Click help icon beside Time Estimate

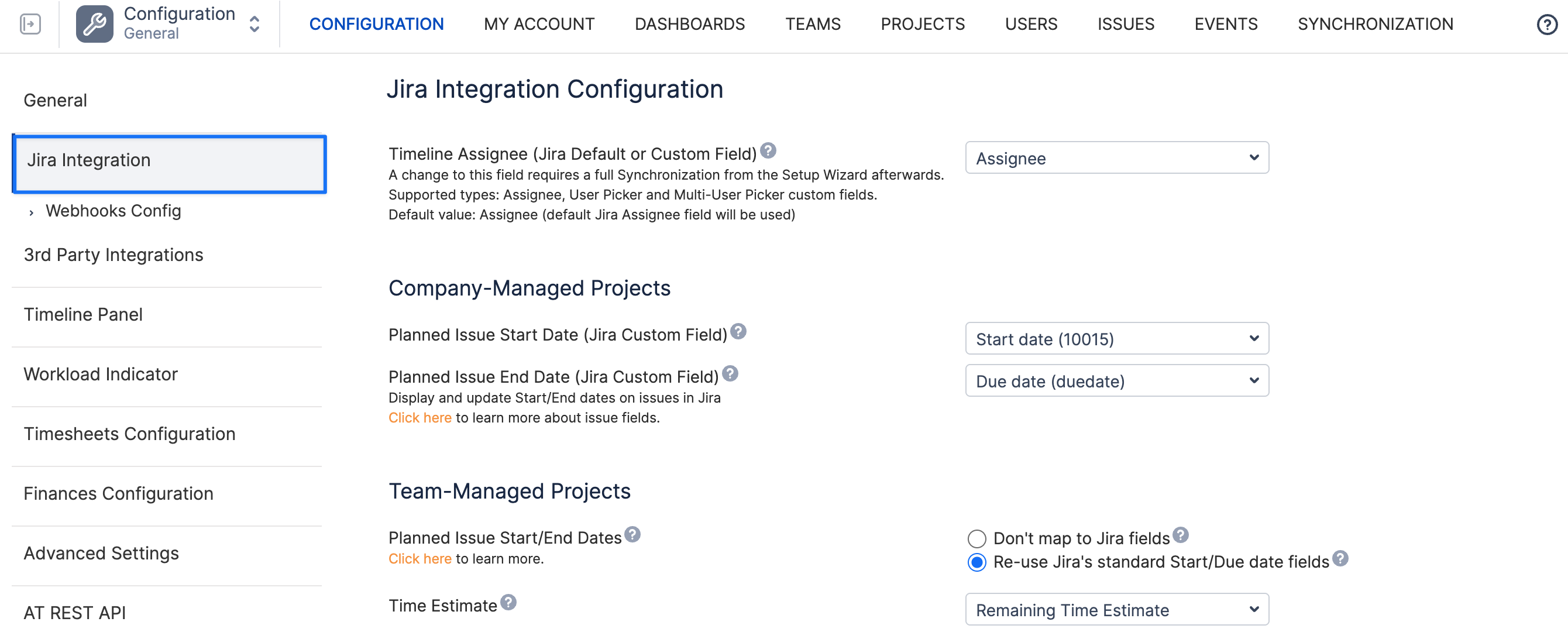(508, 602)
